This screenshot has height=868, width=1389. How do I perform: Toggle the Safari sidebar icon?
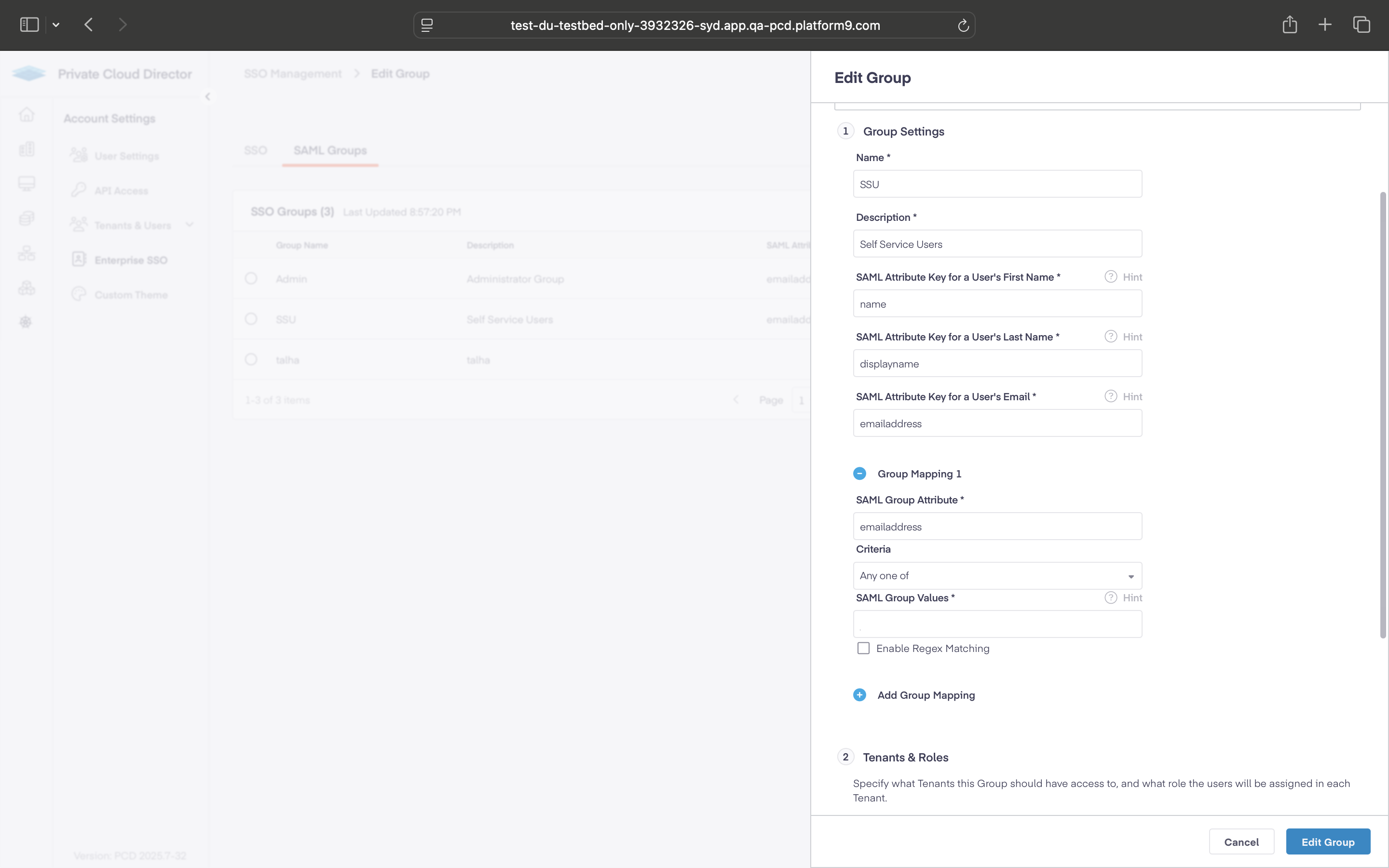[x=29, y=25]
